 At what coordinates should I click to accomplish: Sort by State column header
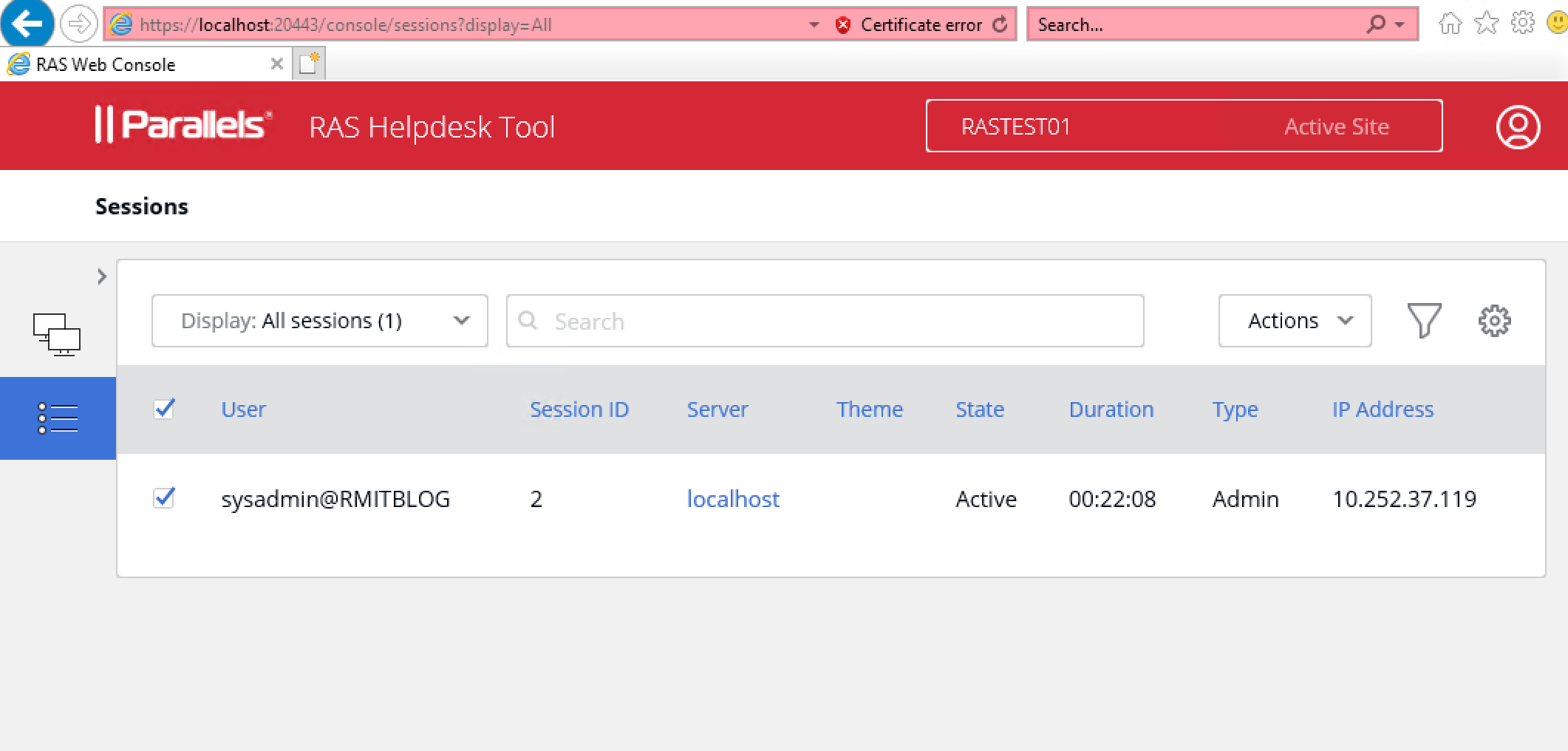[980, 410]
